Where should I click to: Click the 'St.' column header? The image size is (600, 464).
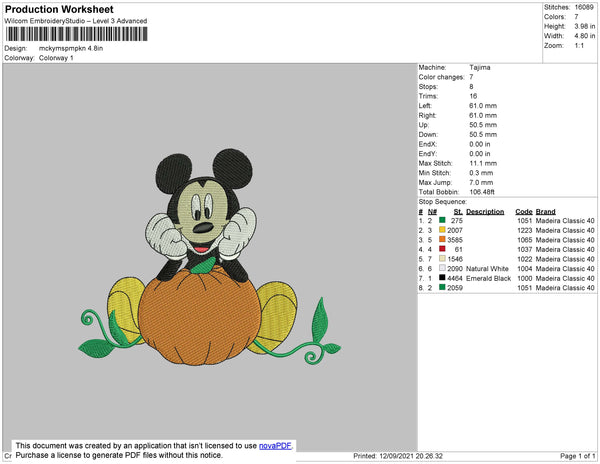458,212
